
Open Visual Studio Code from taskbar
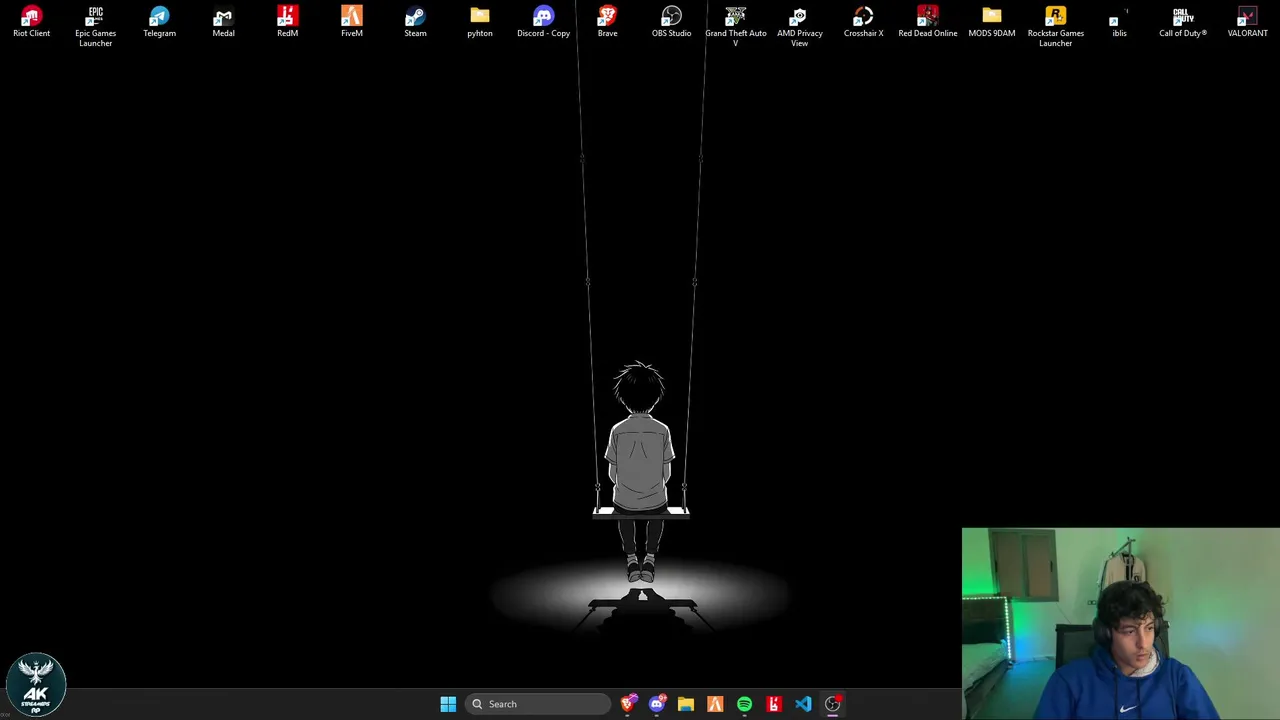(x=803, y=704)
